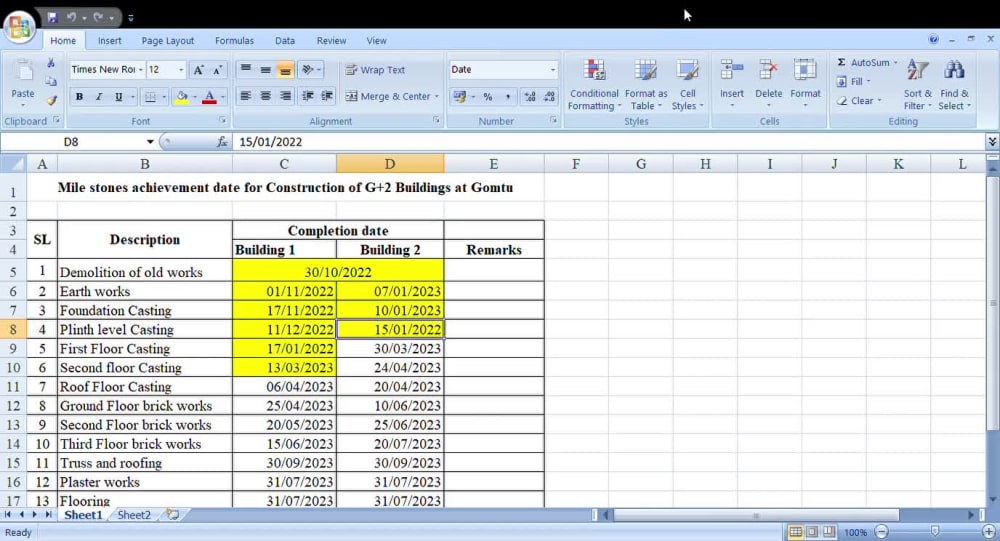The width and height of the screenshot is (1000, 541).
Task: Switch to Formulas tab
Action: (x=234, y=41)
